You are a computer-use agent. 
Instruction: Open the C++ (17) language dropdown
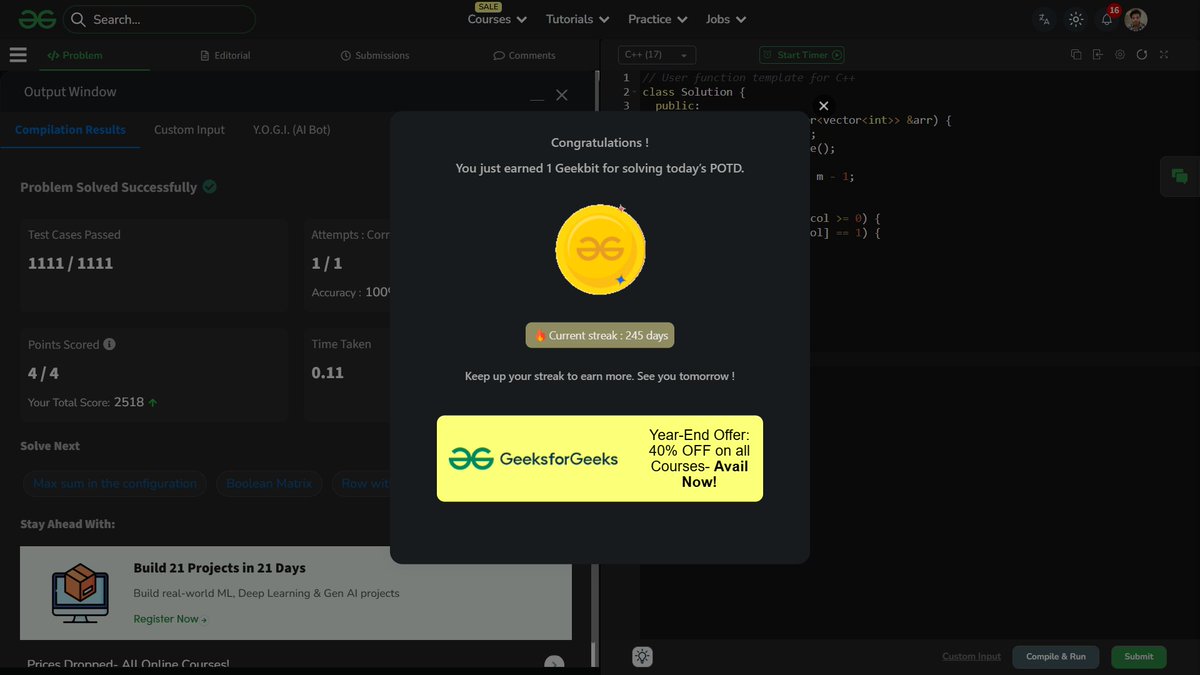pyautogui.click(x=655, y=55)
